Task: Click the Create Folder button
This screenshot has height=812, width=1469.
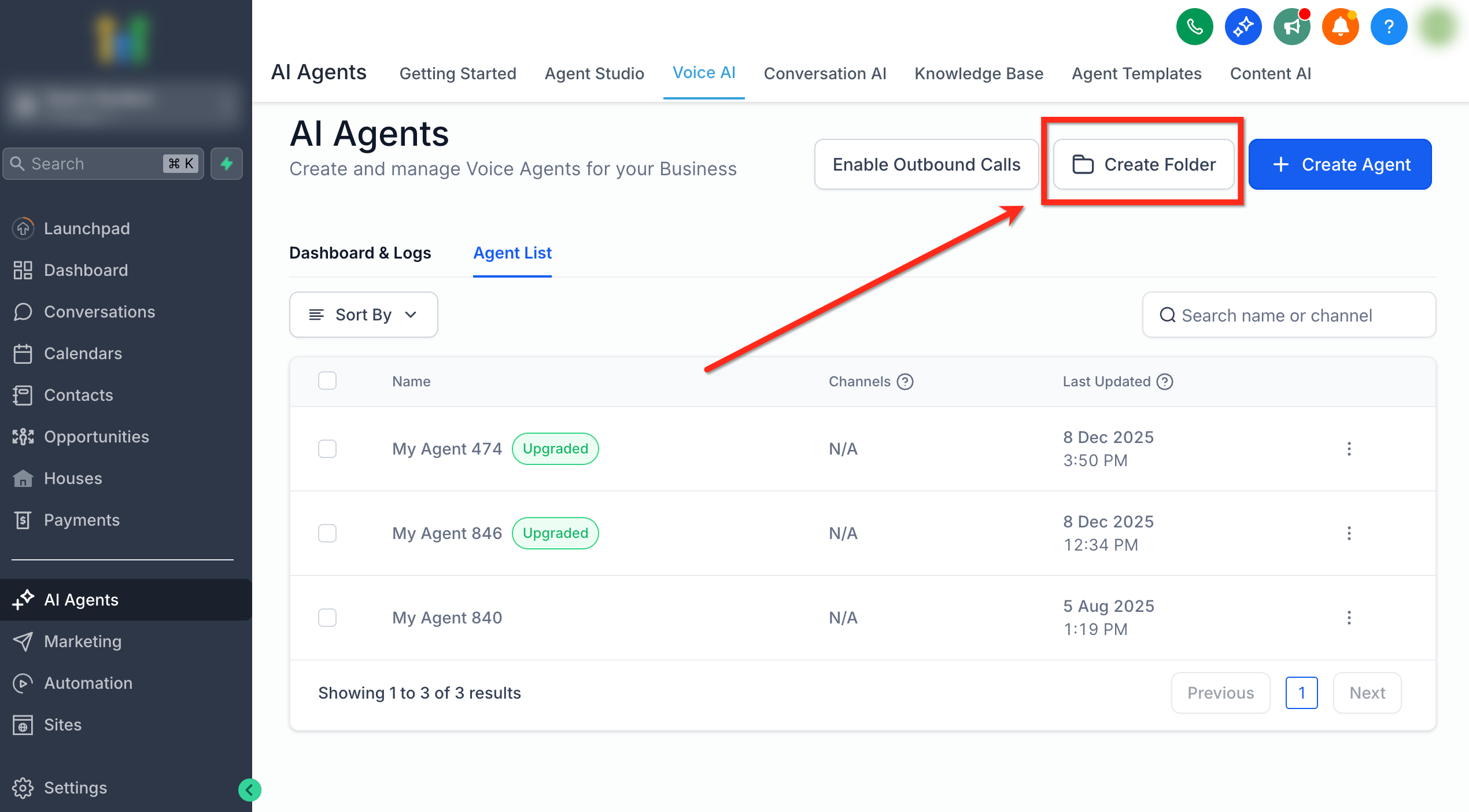Action: pos(1143,164)
